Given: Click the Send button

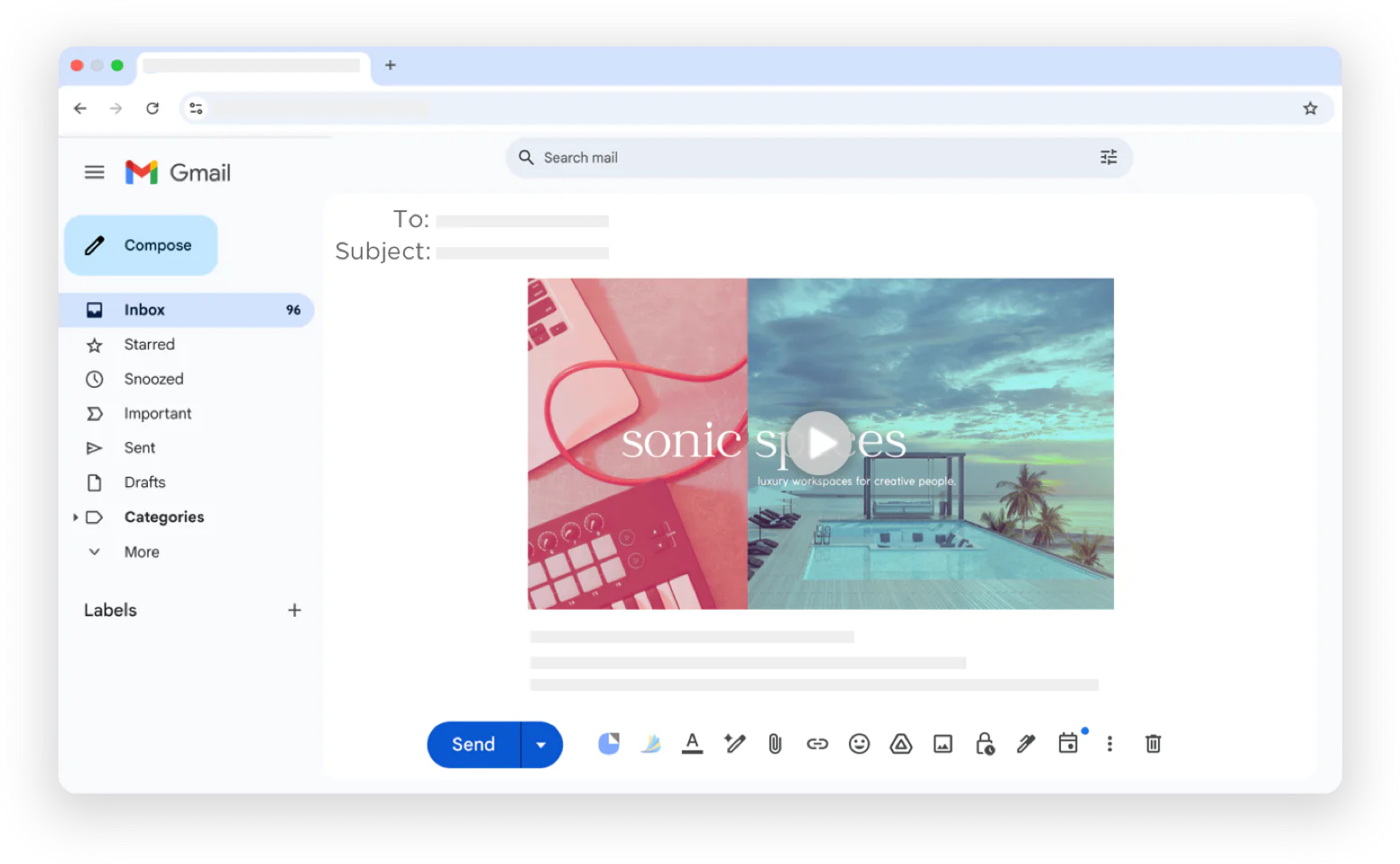Looking at the screenshot, I should (472, 744).
